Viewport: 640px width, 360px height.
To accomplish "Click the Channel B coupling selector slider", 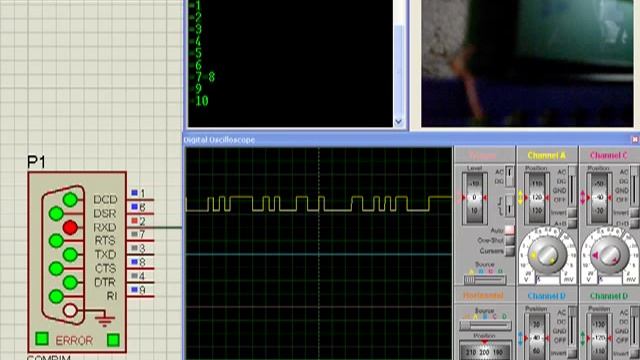I will (572, 326).
